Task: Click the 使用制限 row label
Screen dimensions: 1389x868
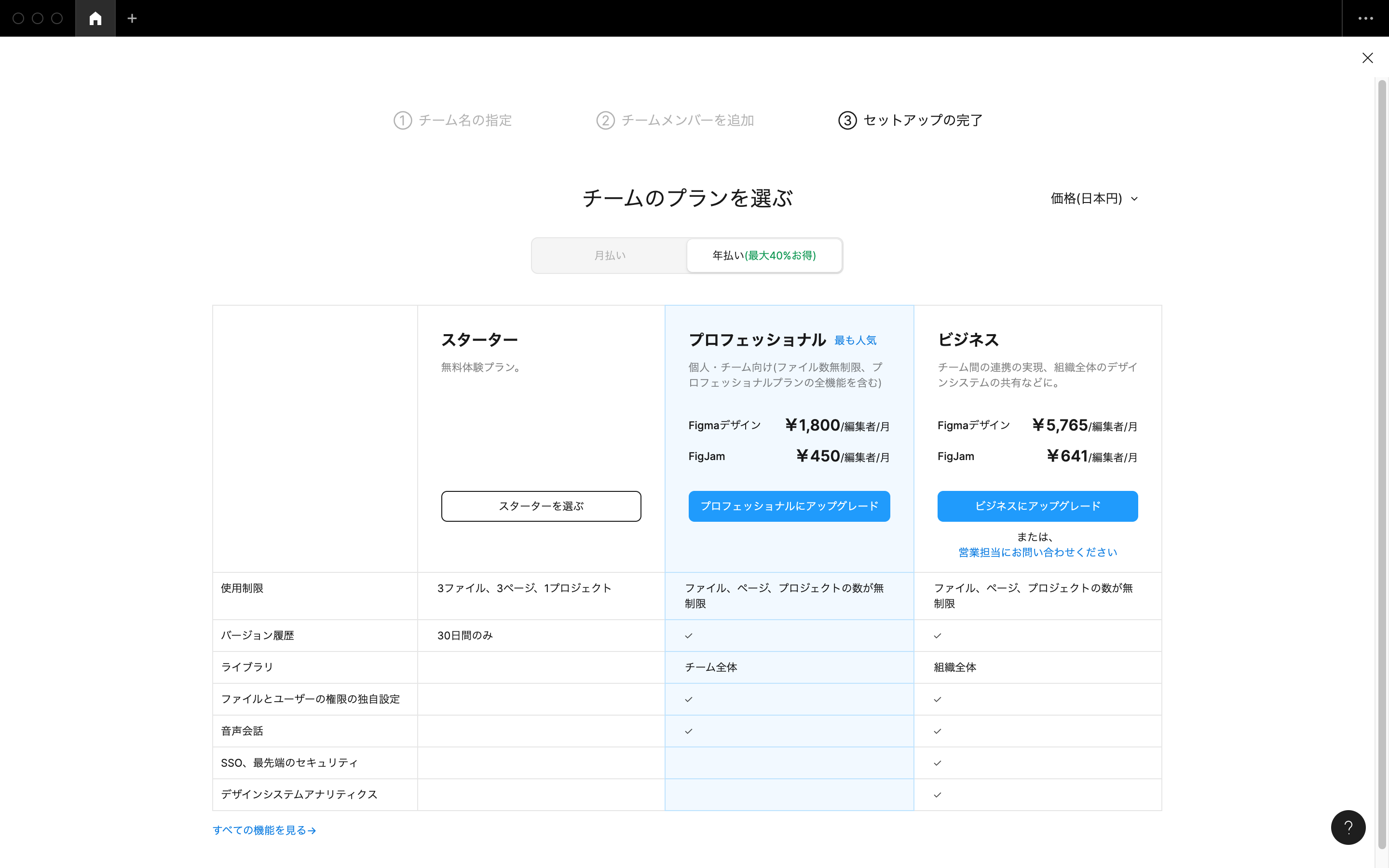Action: coord(242,588)
